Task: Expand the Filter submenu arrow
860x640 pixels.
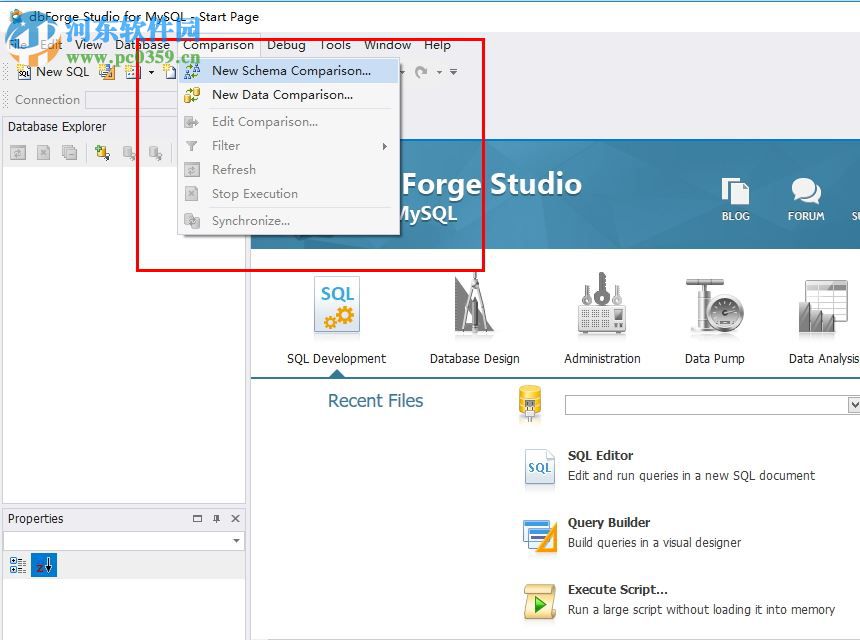Action: click(x=387, y=145)
